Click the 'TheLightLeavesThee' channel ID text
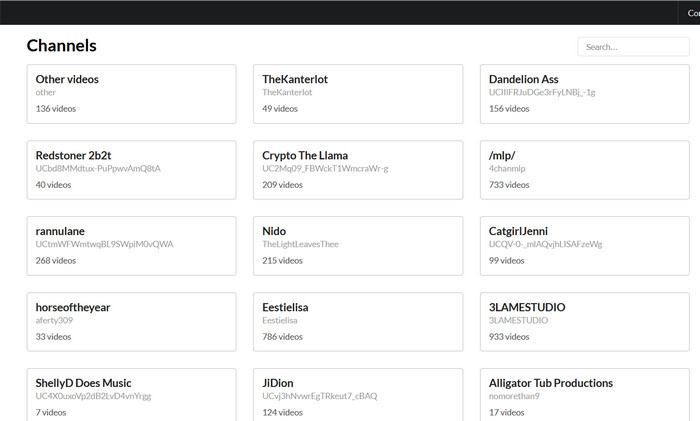This screenshot has height=421, width=700. [x=300, y=244]
